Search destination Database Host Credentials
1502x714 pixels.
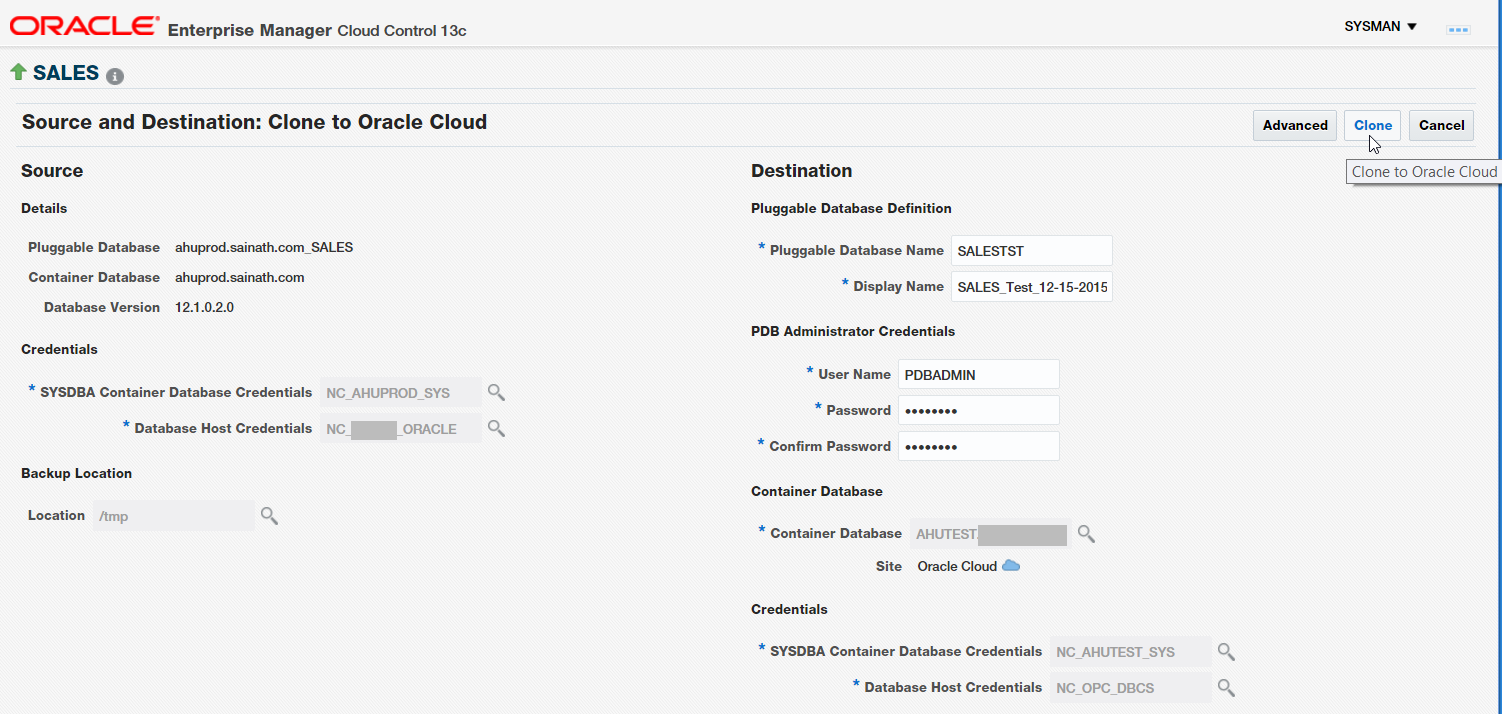point(1226,688)
